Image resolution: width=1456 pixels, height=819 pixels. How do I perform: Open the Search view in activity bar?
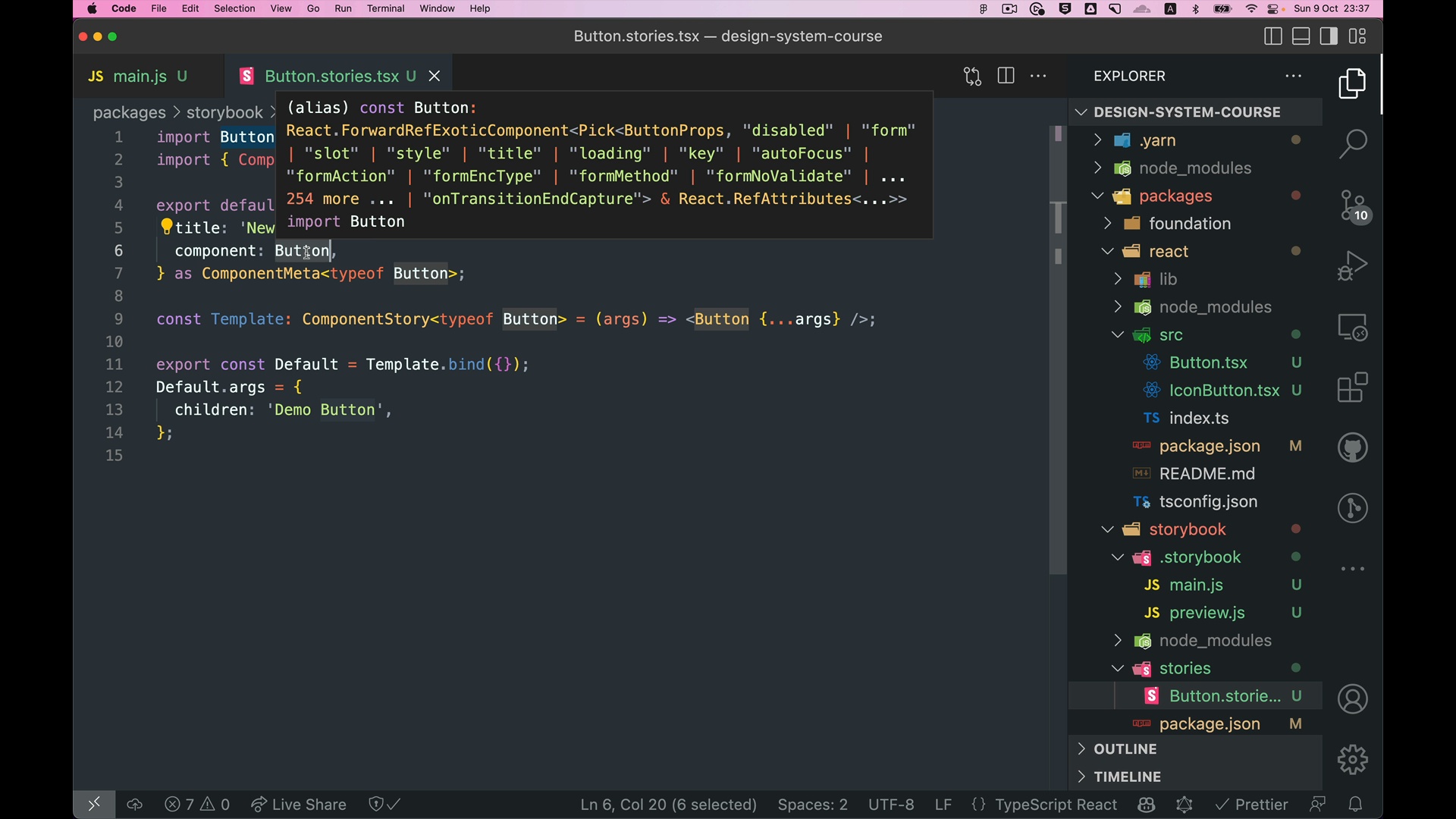[1353, 143]
